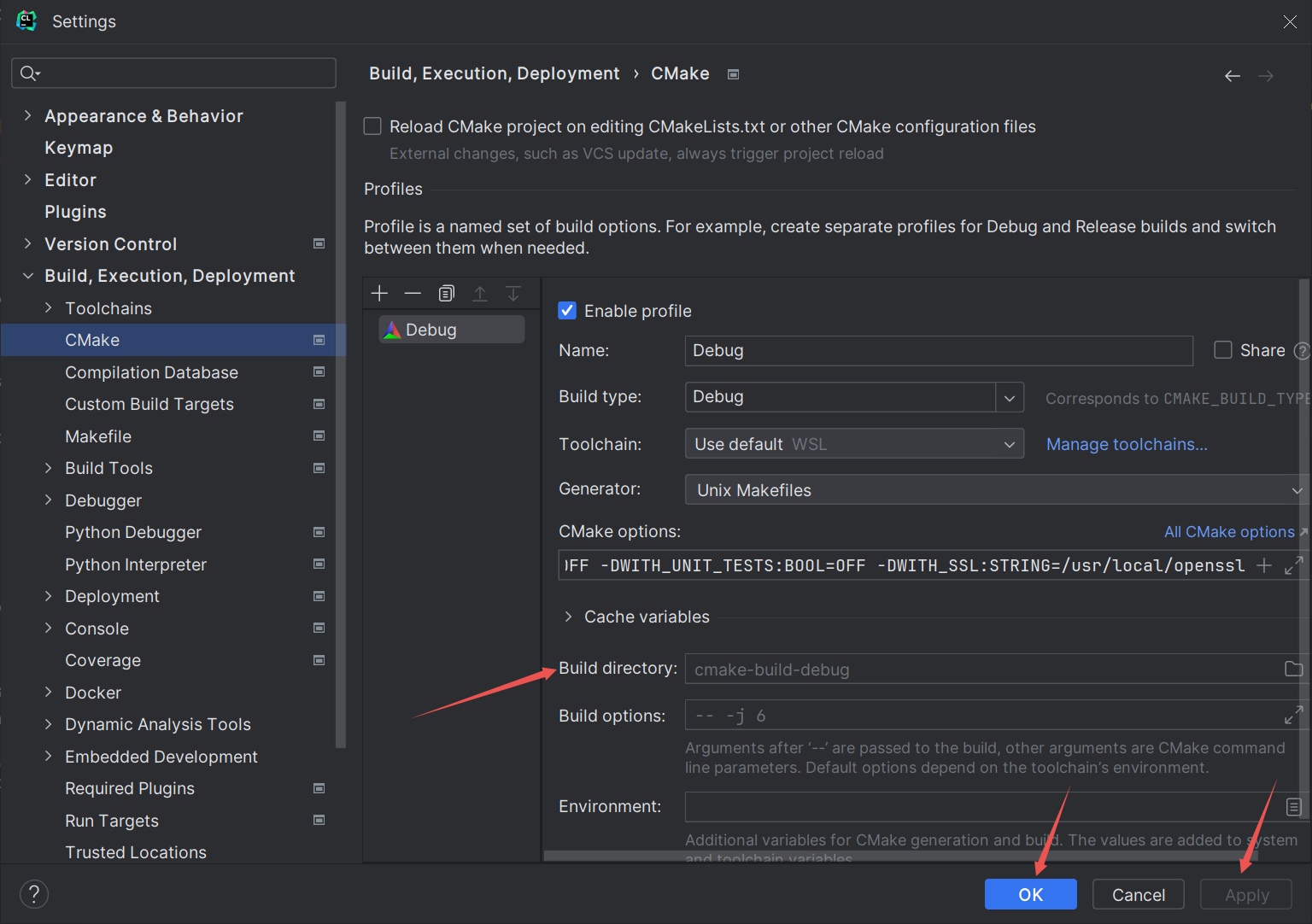Open the Toolchain dropdown
Image resolution: width=1312 pixels, height=924 pixels.
click(854, 443)
